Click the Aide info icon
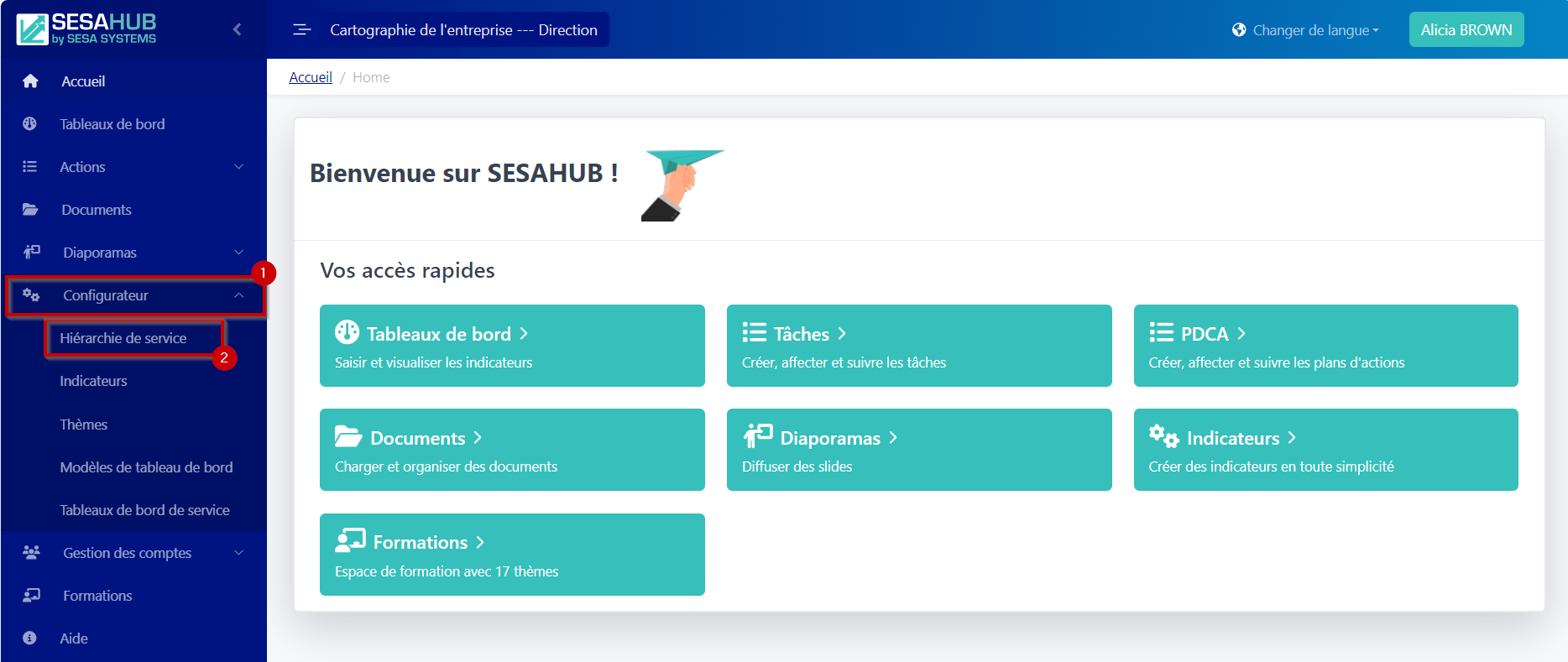 pyautogui.click(x=30, y=639)
